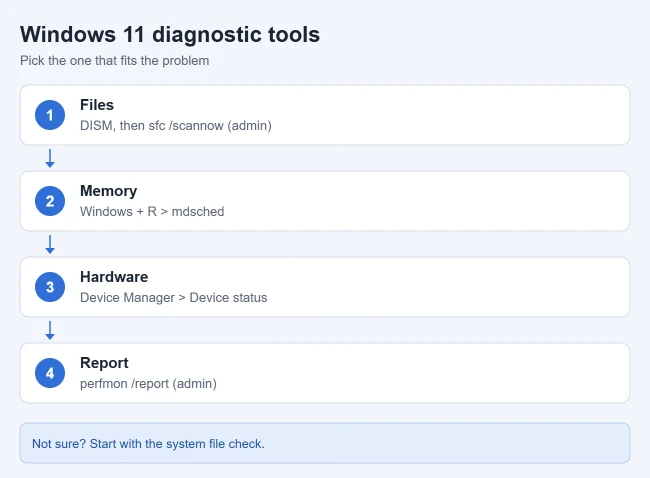
Task: Open the Report card heading
Action: click(104, 363)
